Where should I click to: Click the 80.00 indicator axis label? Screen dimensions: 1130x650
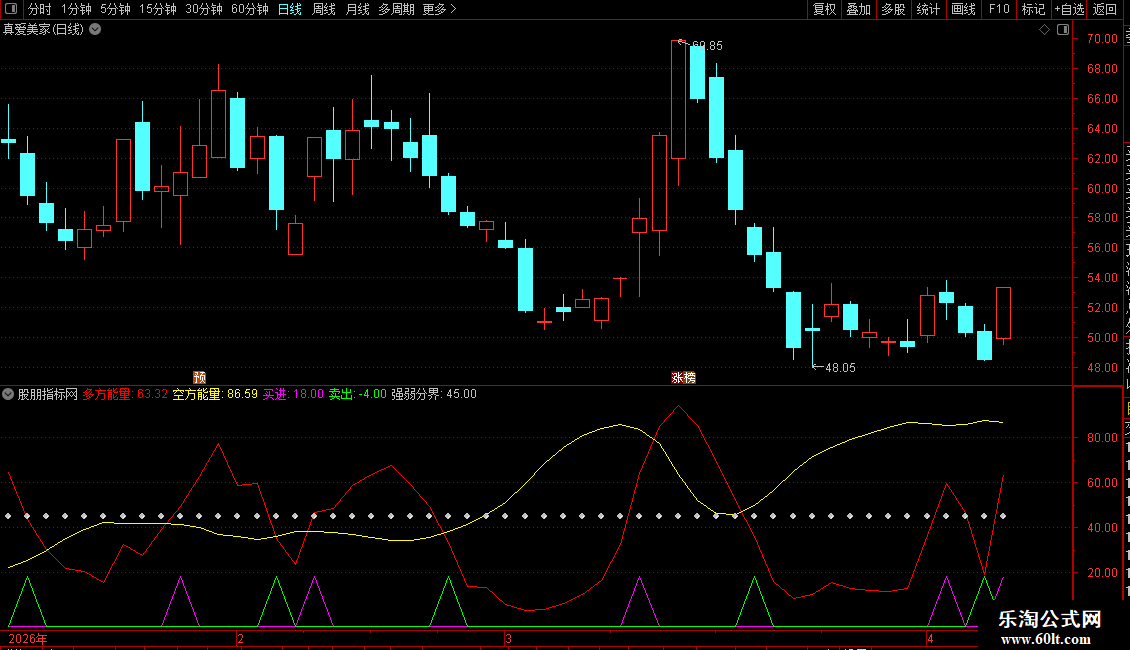[1102, 437]
